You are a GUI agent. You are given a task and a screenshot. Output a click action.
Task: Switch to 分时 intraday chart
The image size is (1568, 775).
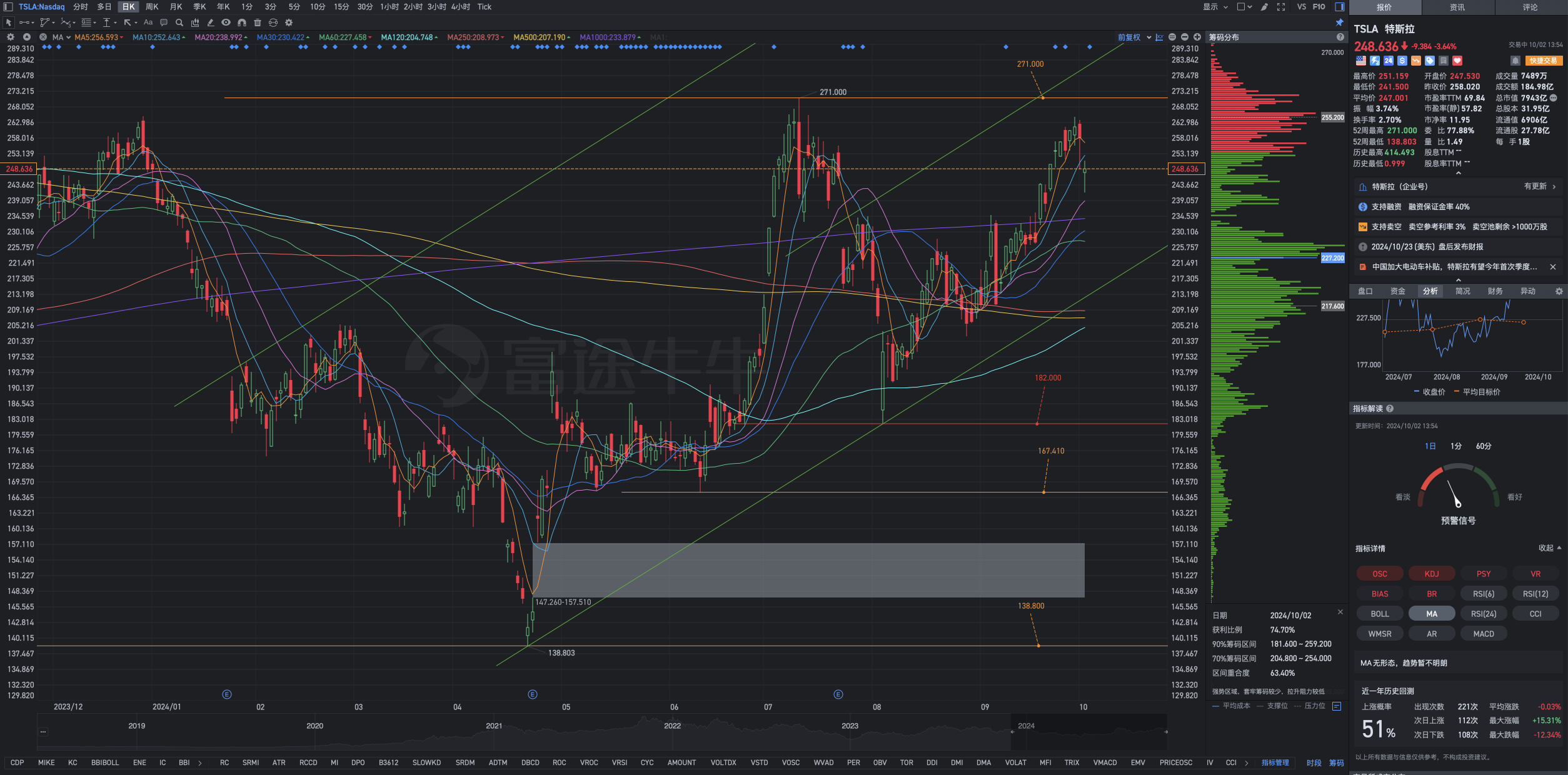pyautogui.click(x=81, y=7)
